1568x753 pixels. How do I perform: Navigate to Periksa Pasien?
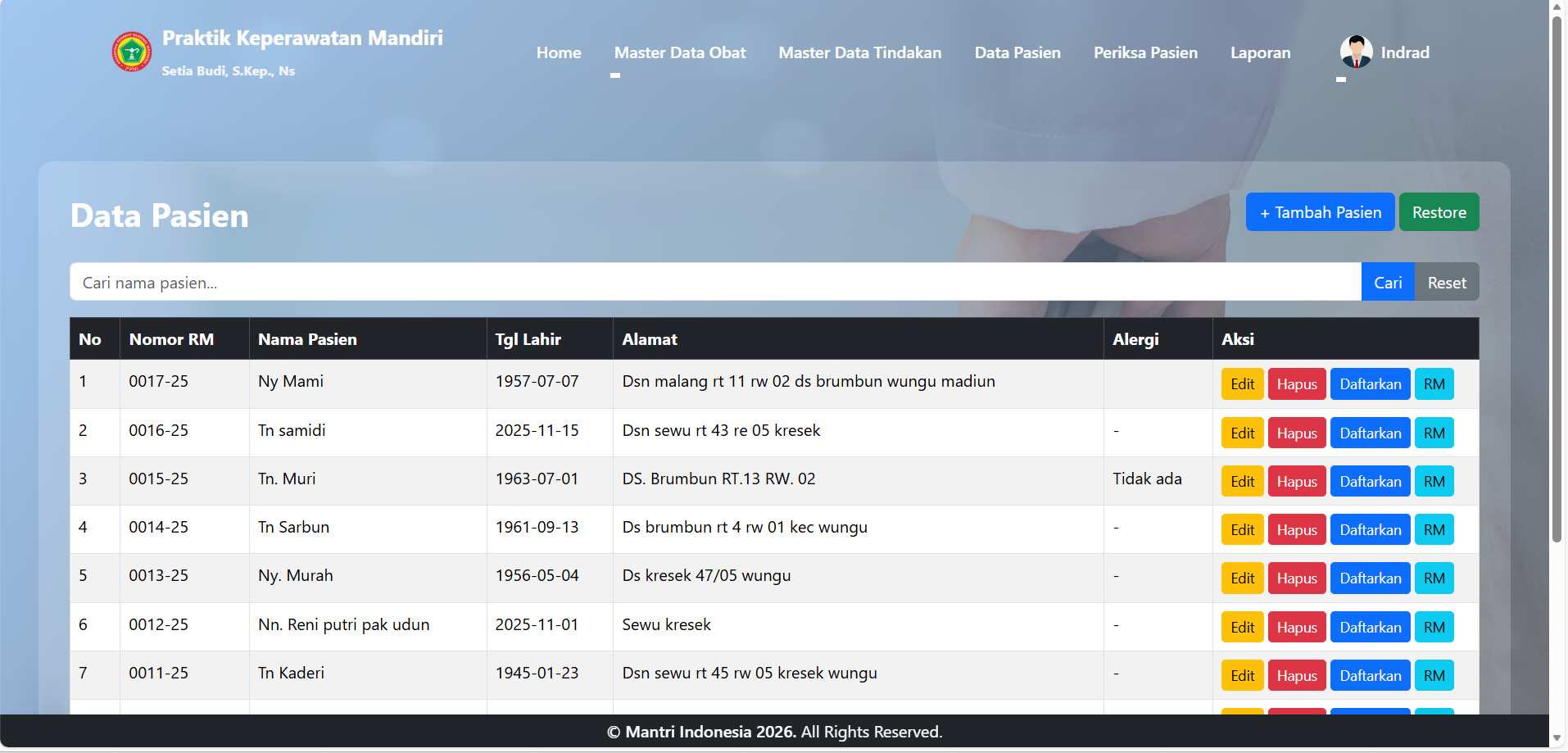click(1144, 52)
